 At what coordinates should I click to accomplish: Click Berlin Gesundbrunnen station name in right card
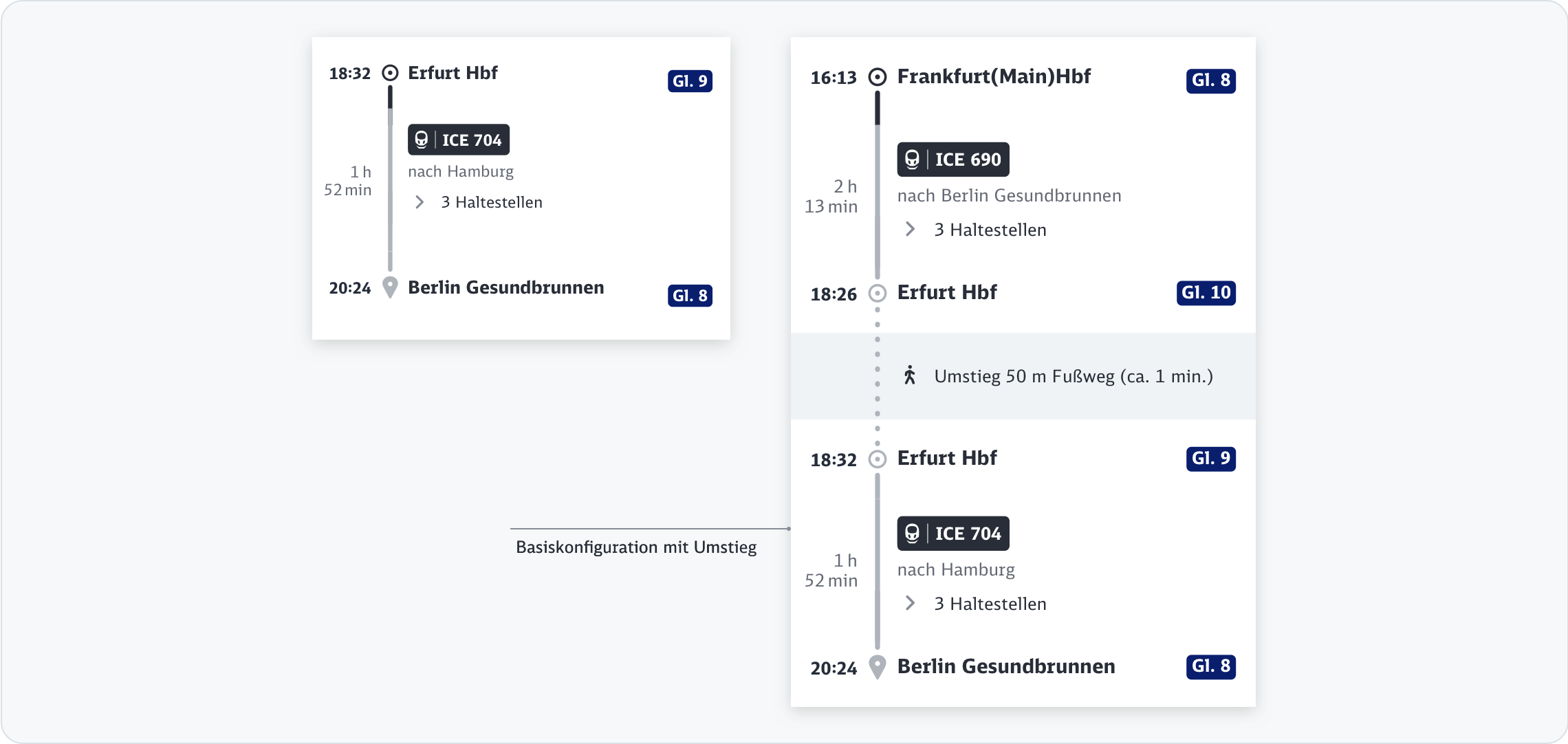coord(1005,666)
